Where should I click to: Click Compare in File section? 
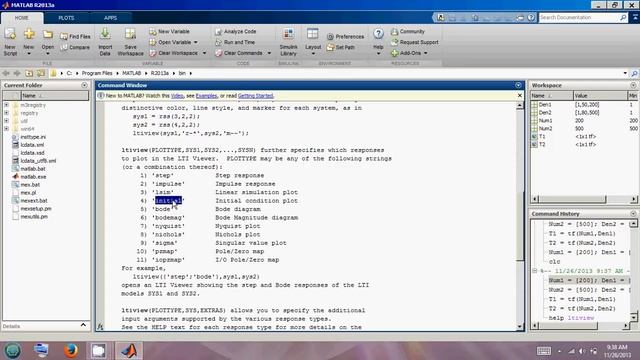click(x=75, y=47)
